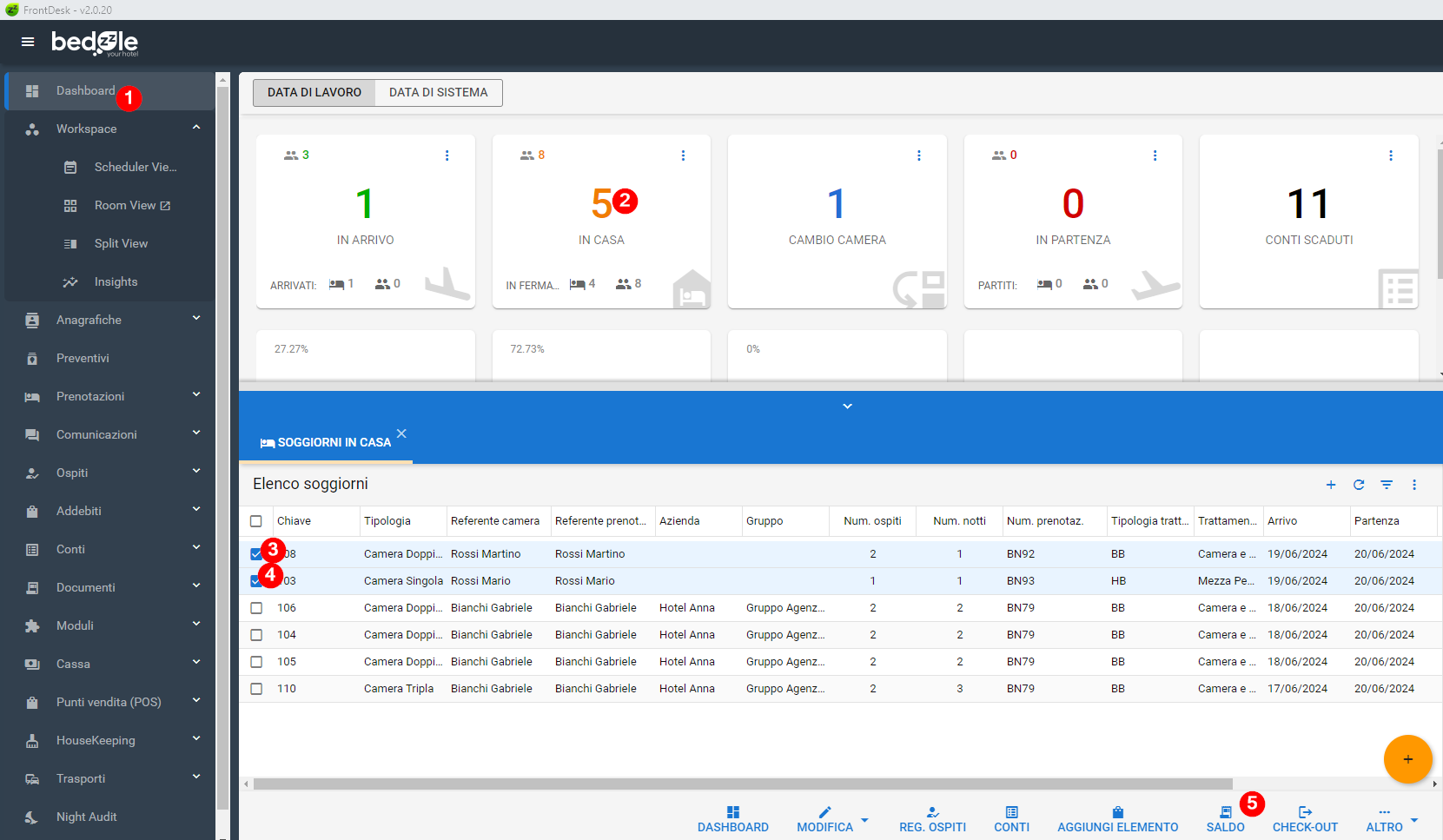Viewport: 1443px width, 840px height.
Task: Click the horizontal scrollbar below the table
Action: coord(743,784)
